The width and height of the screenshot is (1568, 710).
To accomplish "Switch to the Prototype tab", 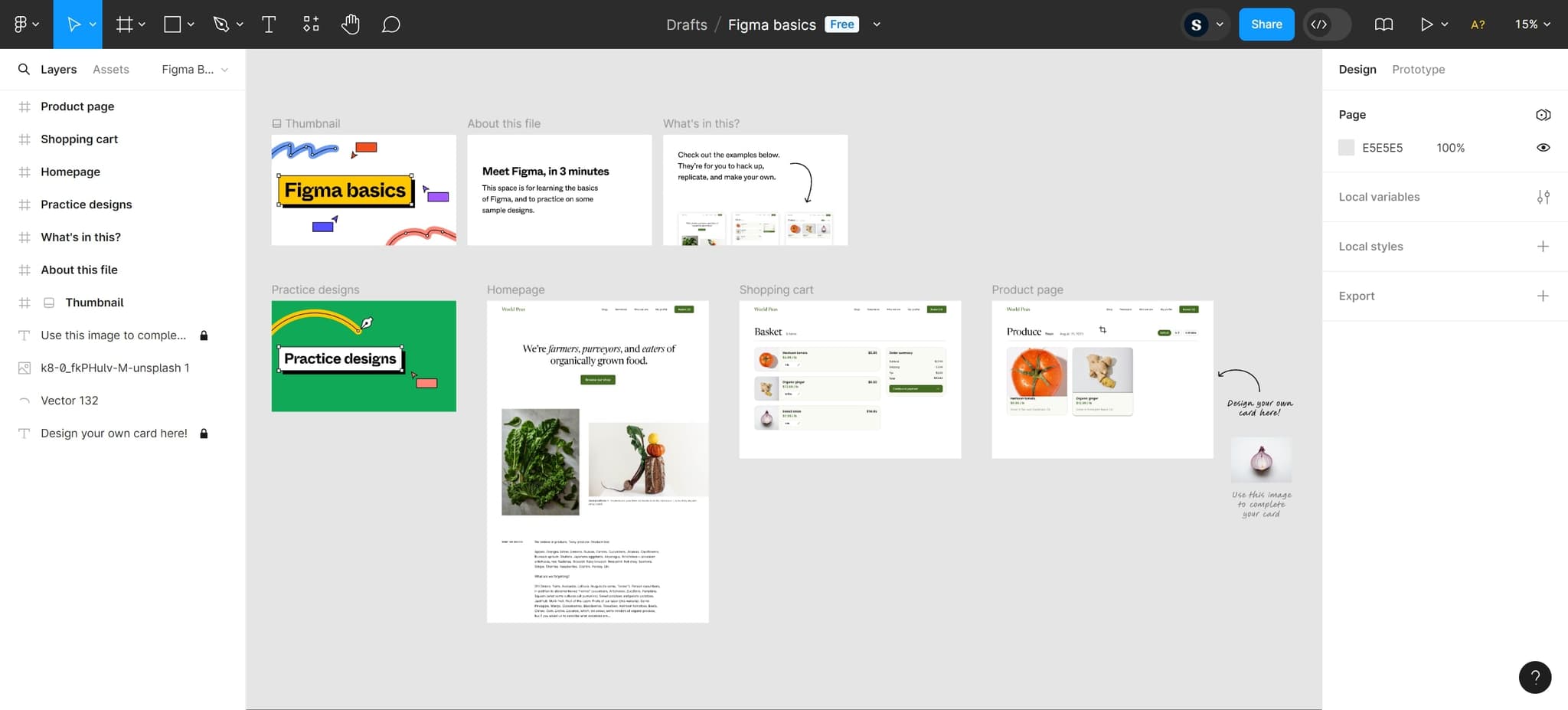I will [1418, 70].
